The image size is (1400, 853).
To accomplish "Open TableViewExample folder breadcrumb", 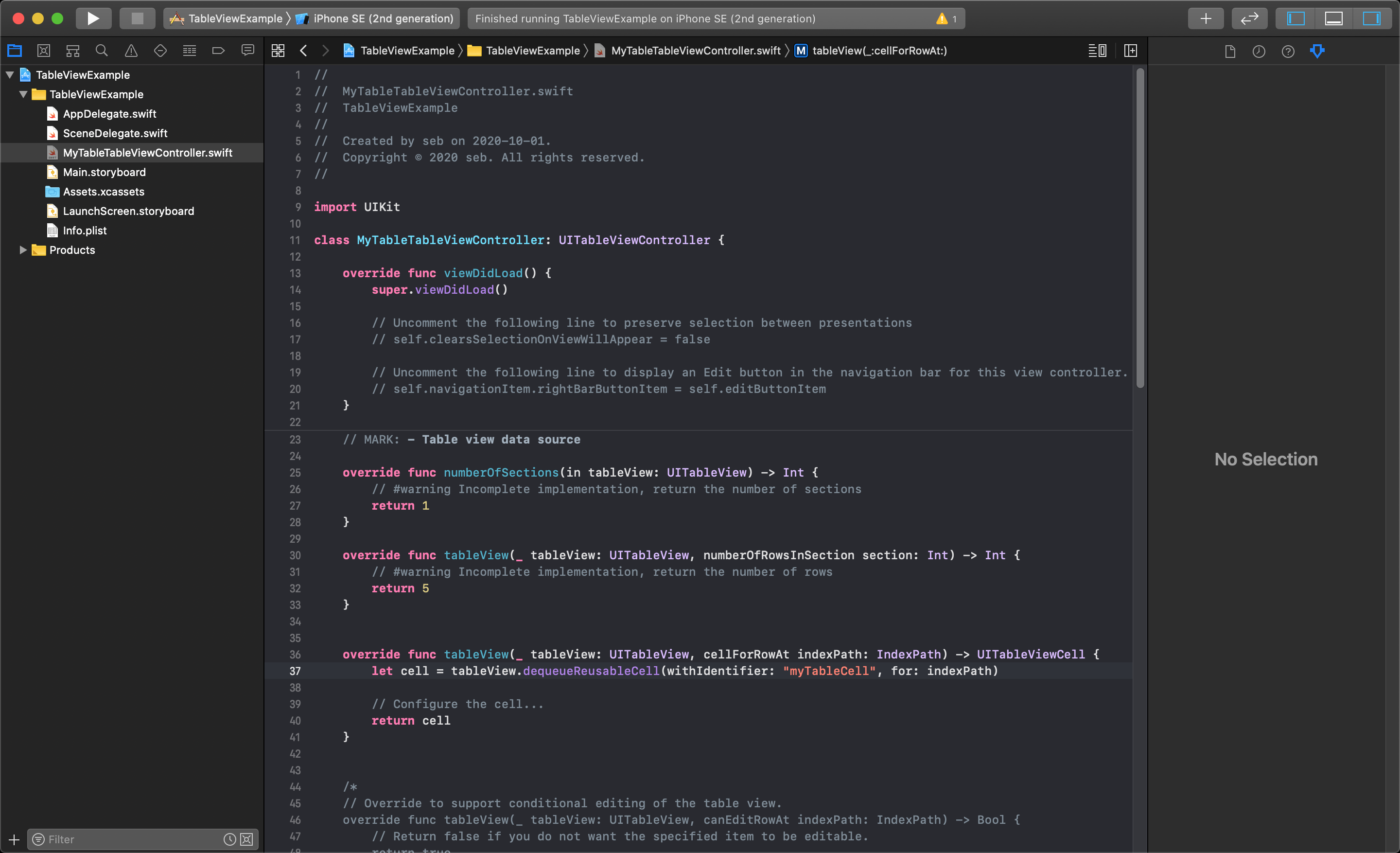I will 524,51.
